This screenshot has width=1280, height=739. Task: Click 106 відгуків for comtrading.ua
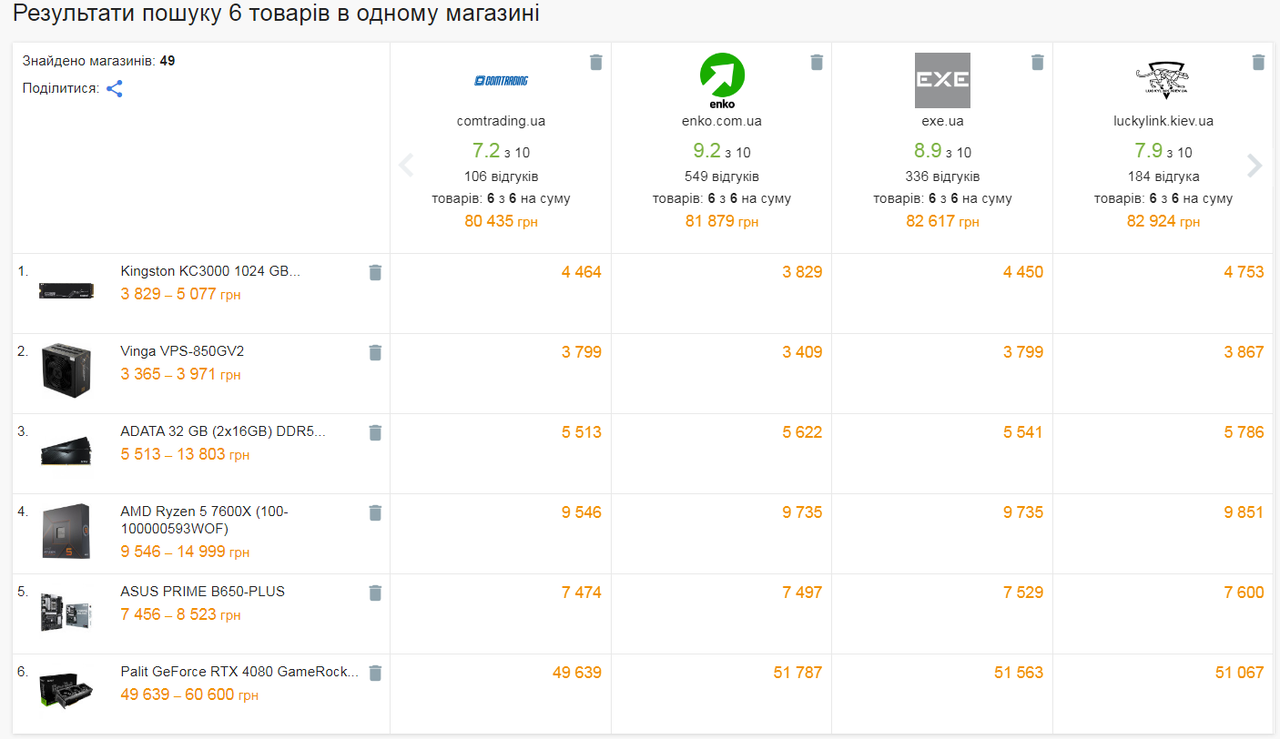[x=501, y=176]
